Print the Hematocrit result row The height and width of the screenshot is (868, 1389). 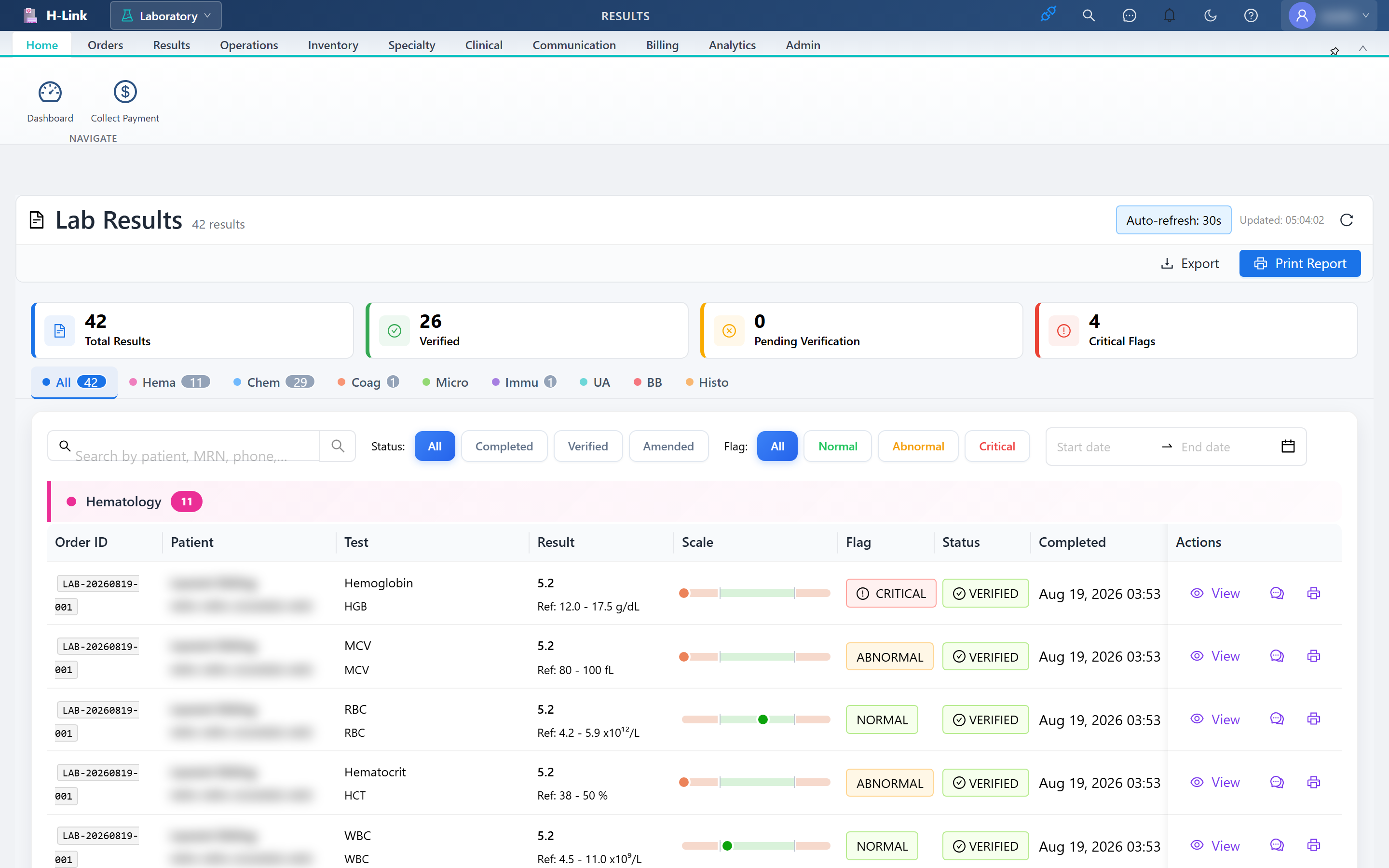click(1314, 782)
